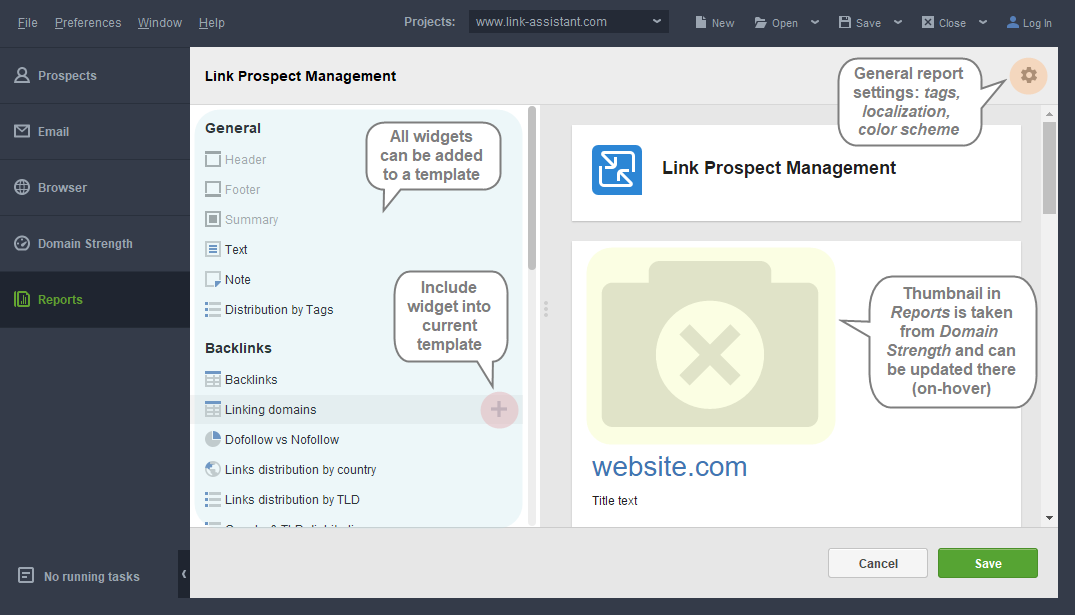Select the Prospects sidebar icon
1075x615 pixels.
(22, 75)
